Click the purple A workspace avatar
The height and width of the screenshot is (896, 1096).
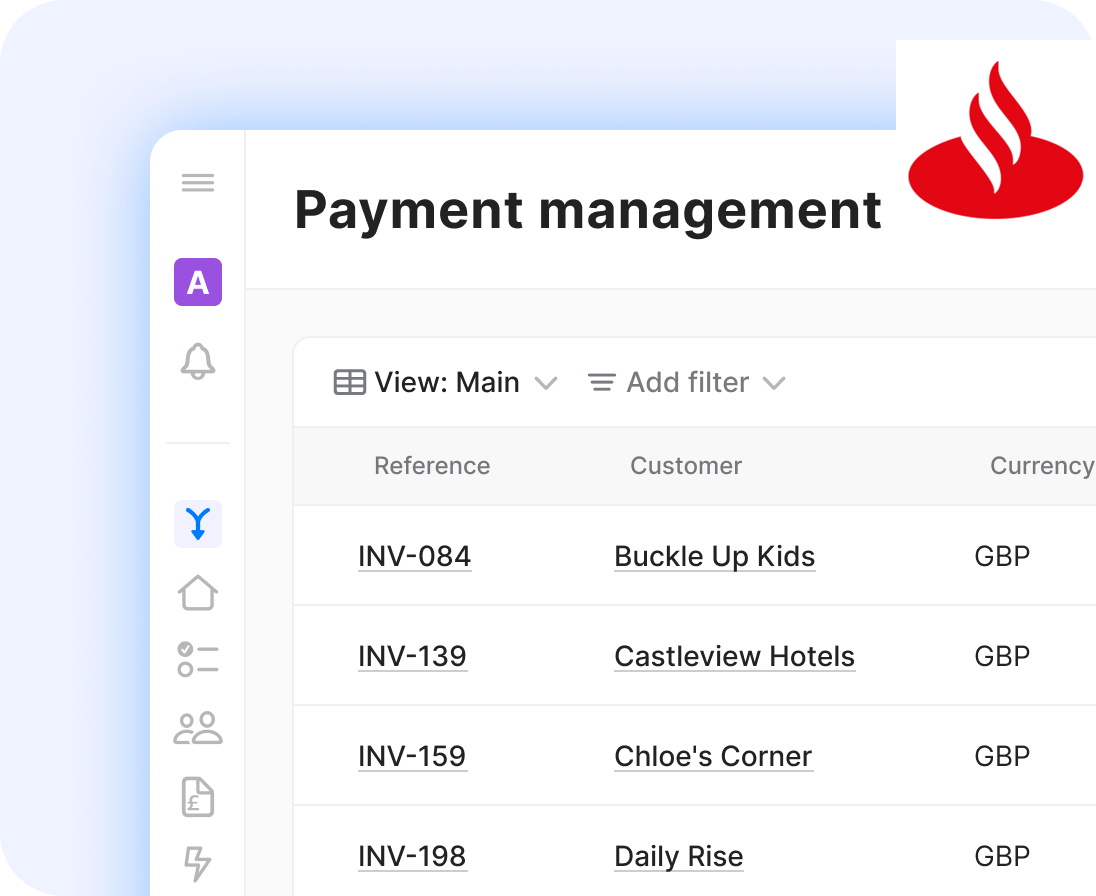(198, 282)
